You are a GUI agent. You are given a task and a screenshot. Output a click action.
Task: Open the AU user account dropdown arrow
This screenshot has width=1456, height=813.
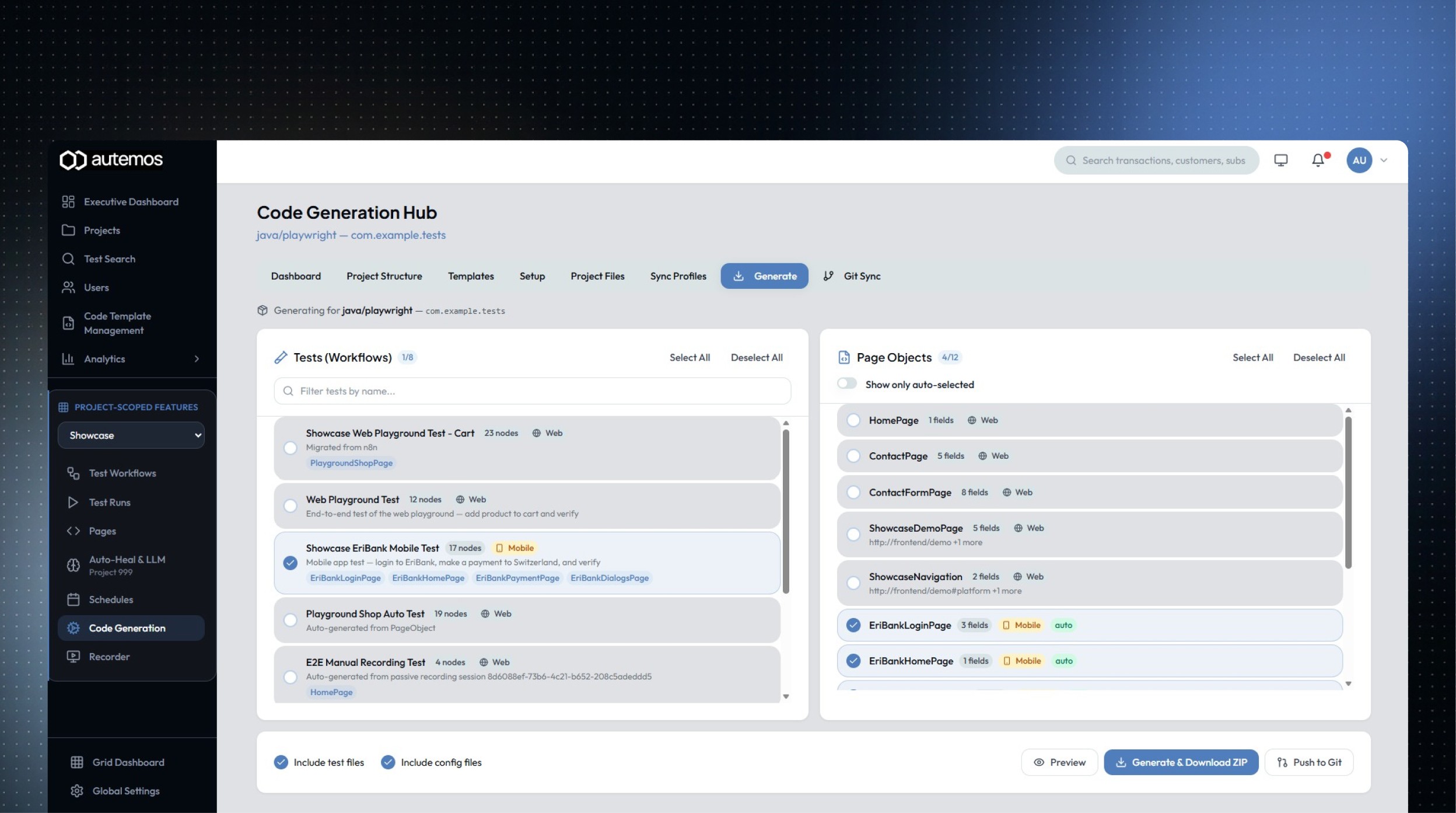[x=1384, y=160]
